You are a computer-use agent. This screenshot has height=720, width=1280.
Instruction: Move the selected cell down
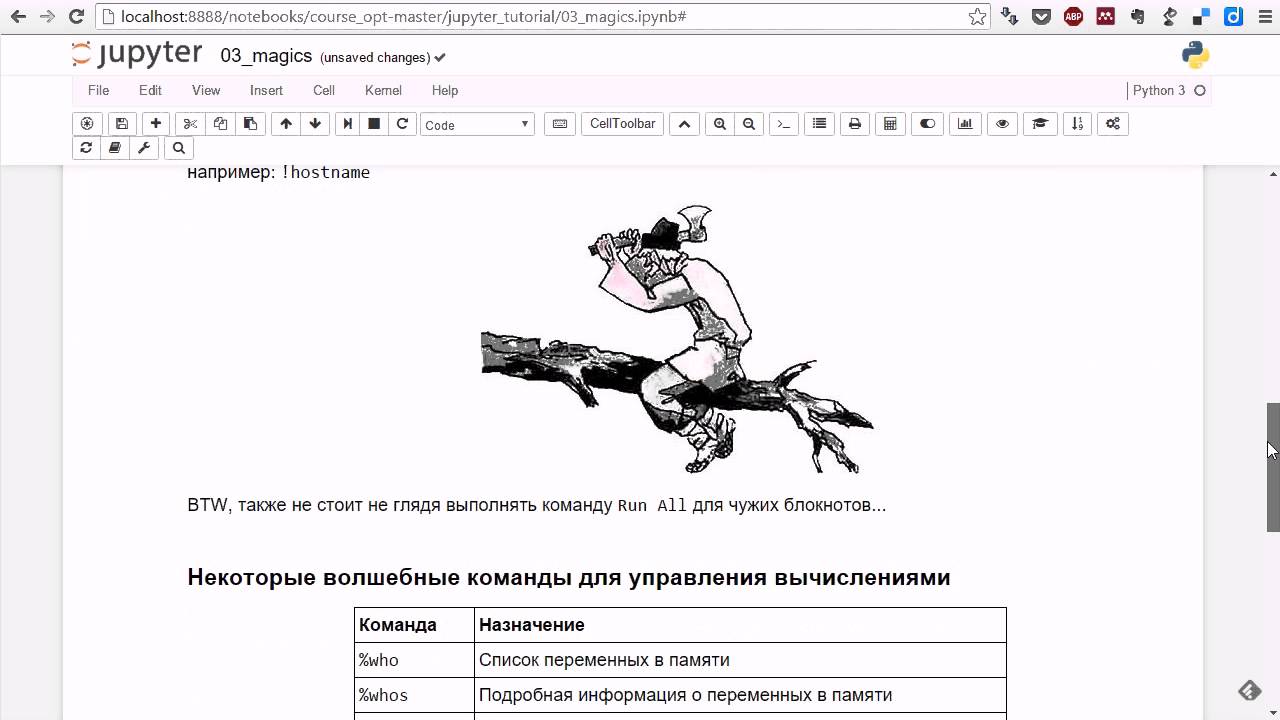(315, 124)
